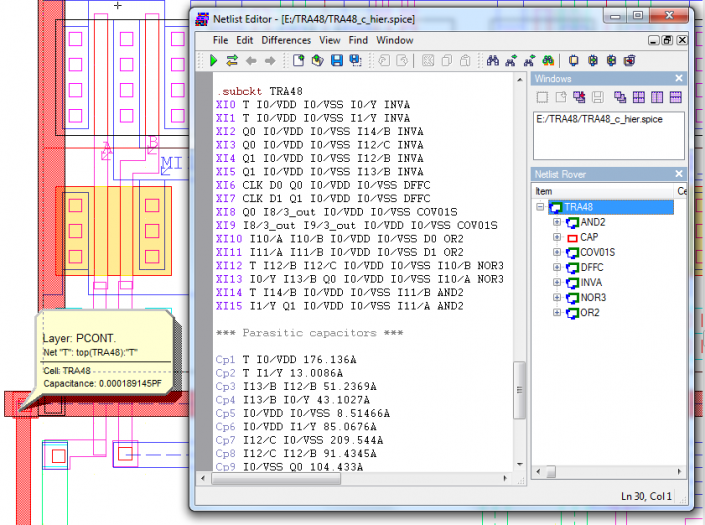Screen dimensions: 705x525
Task: Click the cascade windows icon in Windows panel
Action: [621, 97]
